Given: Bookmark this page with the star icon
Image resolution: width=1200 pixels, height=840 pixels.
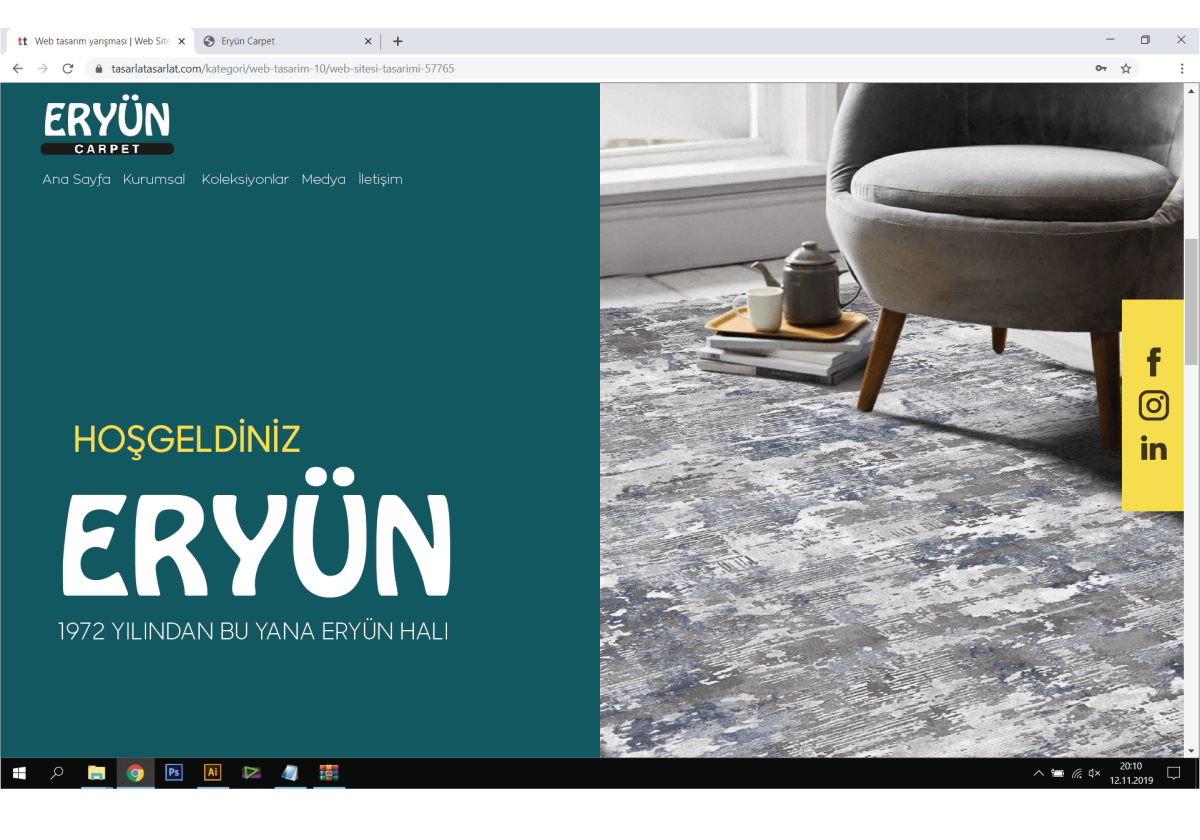Looking at the screenshot, I should 1126,69.
